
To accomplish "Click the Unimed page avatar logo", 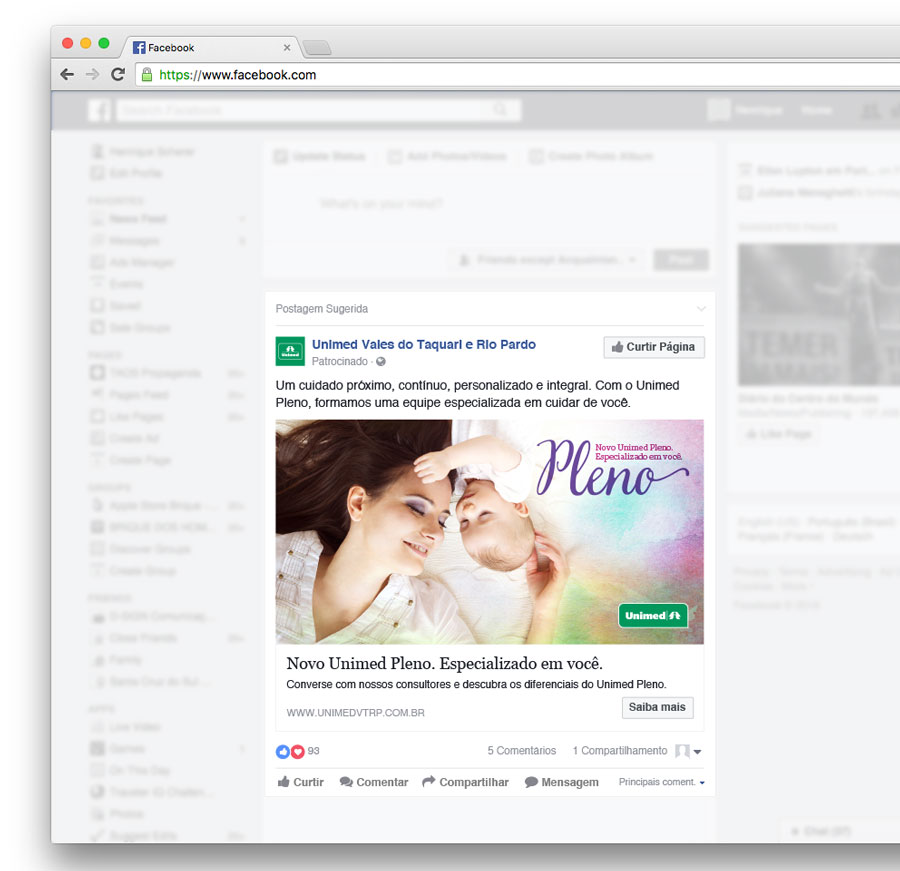I will (290, 351).
